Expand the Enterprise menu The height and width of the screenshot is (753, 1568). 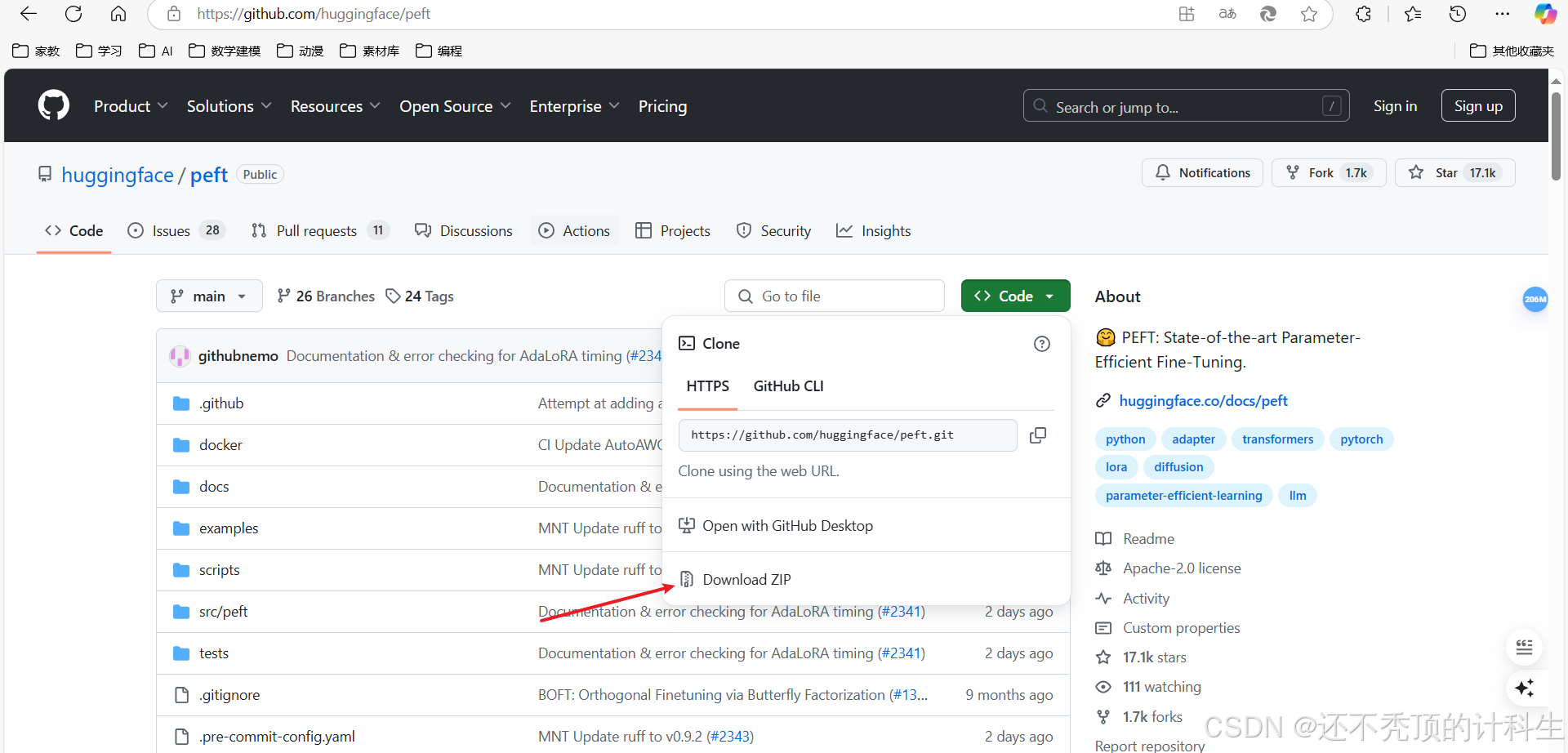click(574, 106)
